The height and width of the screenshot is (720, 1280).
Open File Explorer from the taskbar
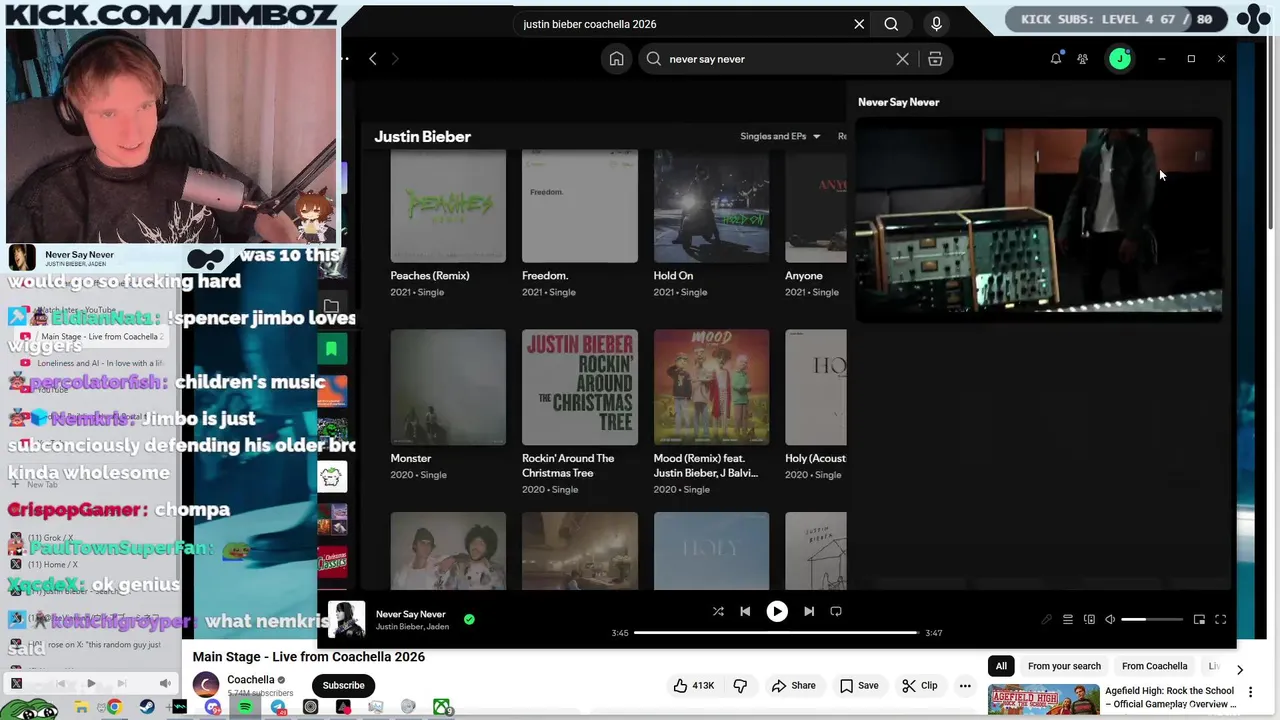pos(82,707)
